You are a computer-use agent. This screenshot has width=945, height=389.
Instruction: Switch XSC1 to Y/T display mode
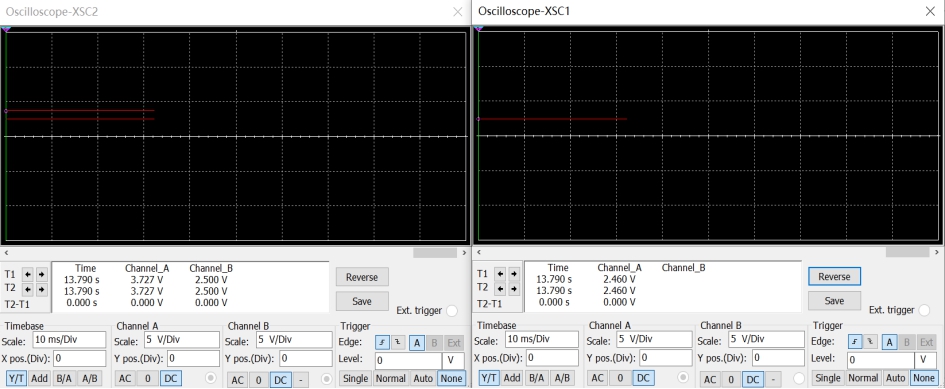tap(489, 378)
